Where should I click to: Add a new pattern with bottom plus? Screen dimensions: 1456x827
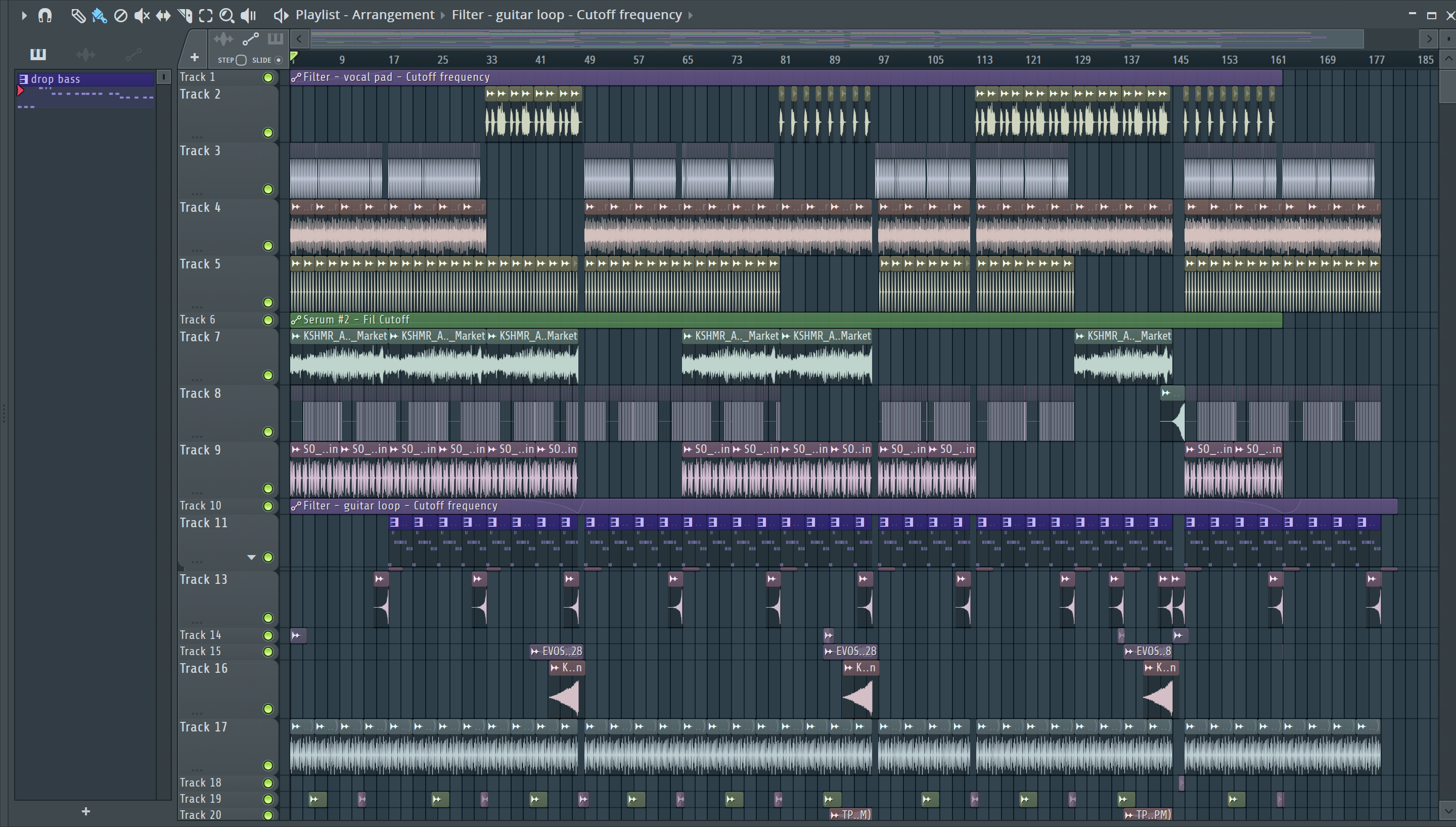(x=86, y=811)
